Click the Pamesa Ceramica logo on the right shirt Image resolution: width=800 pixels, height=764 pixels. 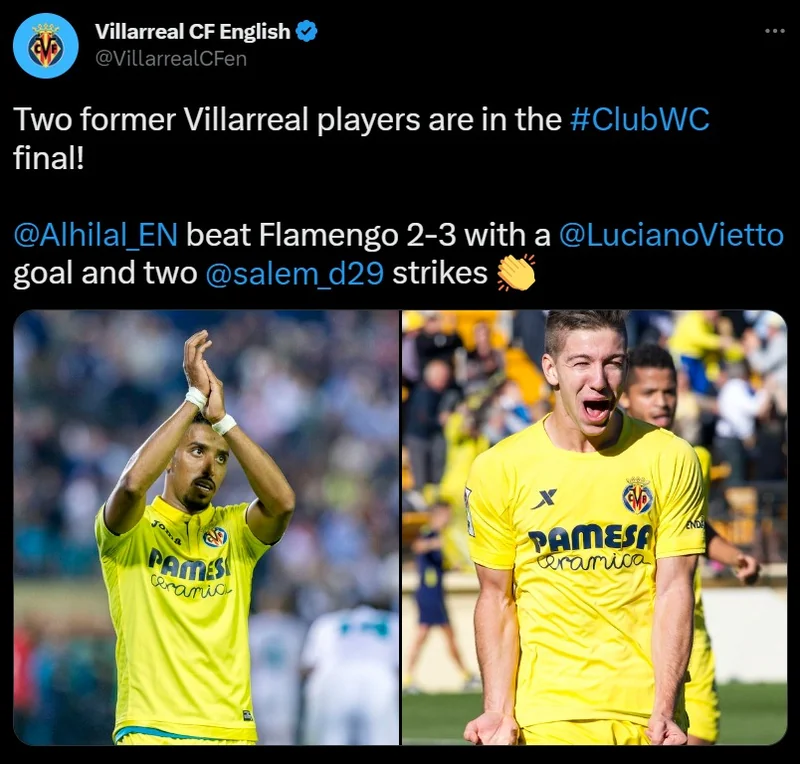(x=591, y=548)
